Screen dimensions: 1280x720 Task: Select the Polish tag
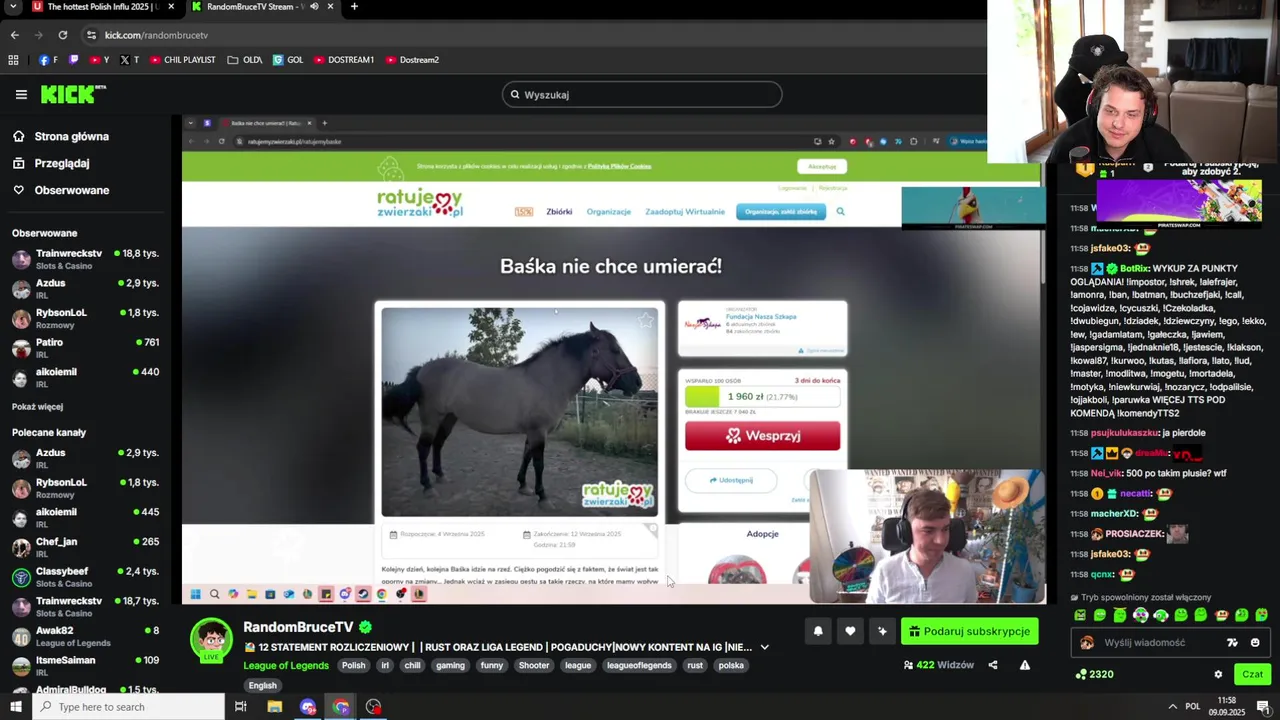tap(354, 666)
